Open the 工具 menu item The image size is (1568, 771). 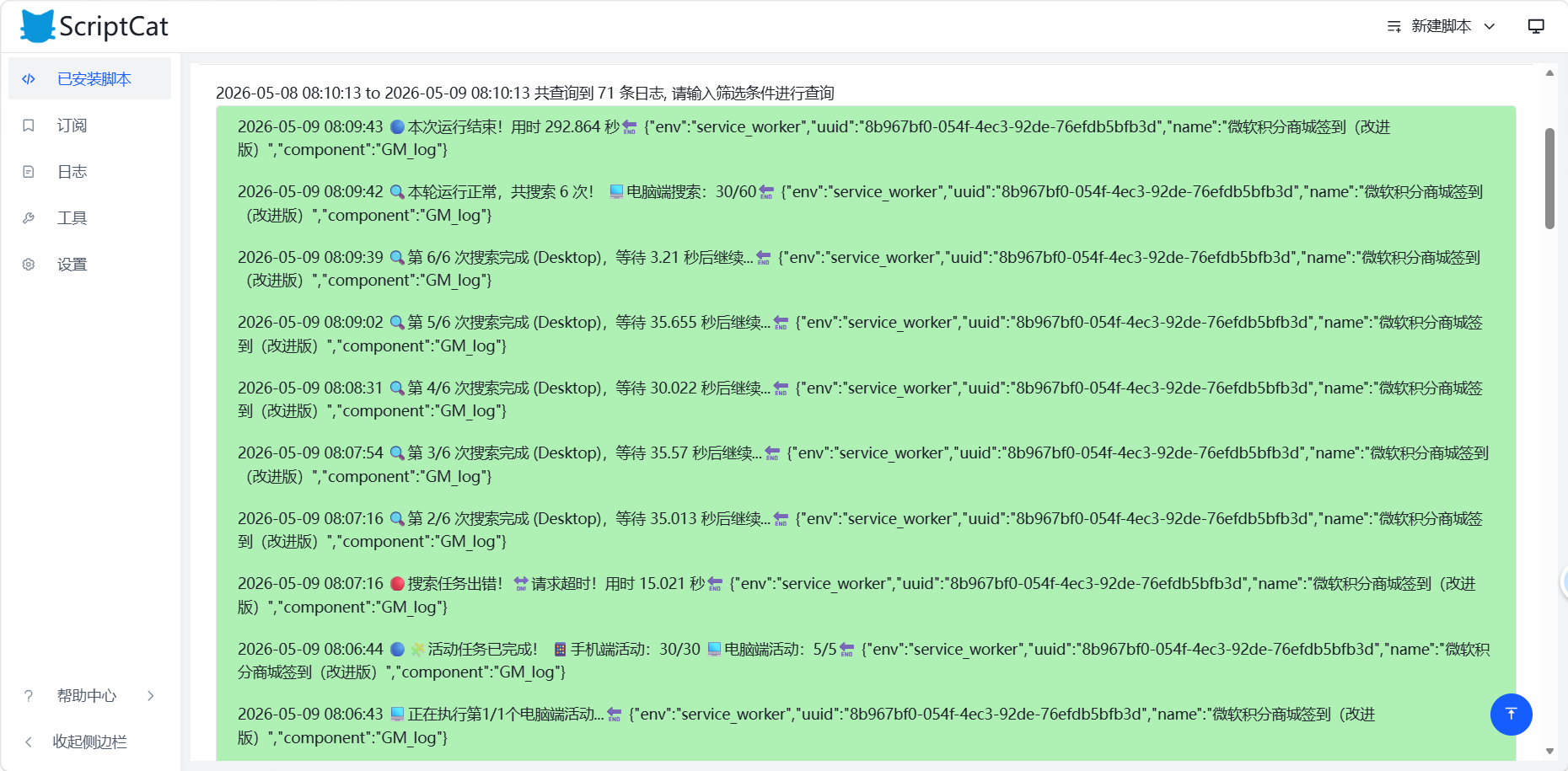[89, 217]
